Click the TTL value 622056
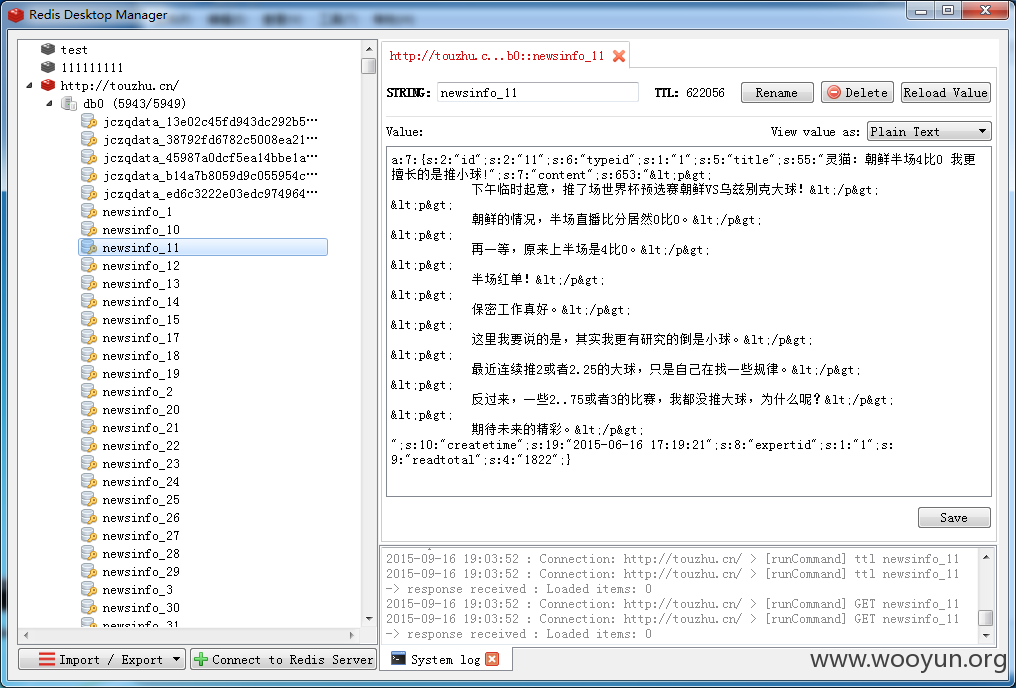Screen dimensions: 1016x688 click(705, 93)
